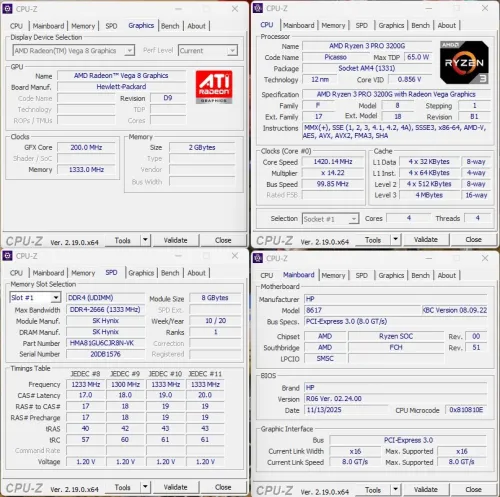This screenshot has width=500, height=497.
Task: Click the ATI Radeon logo in the Graphics window
Action: tap(214, 87)
